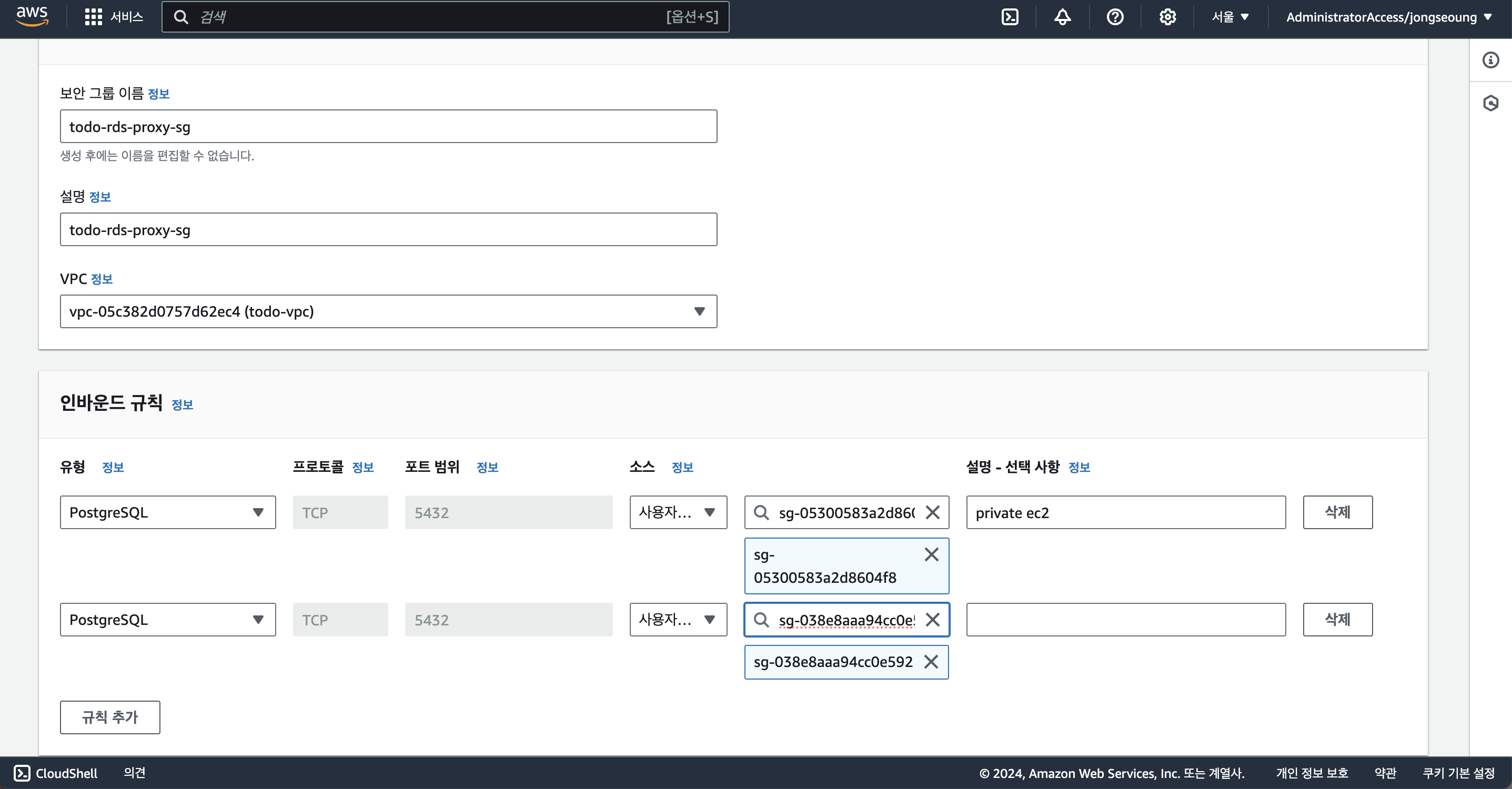Open the first rule's PostgreSQL type dropdown
The image size is (1512, 789).
pyautogui.click(x=167, y=512)
